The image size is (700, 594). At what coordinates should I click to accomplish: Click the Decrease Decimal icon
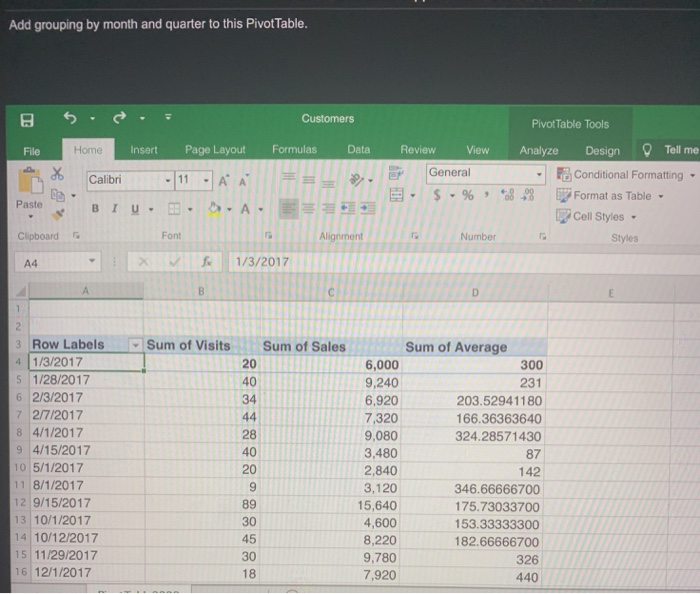point(528,195)
